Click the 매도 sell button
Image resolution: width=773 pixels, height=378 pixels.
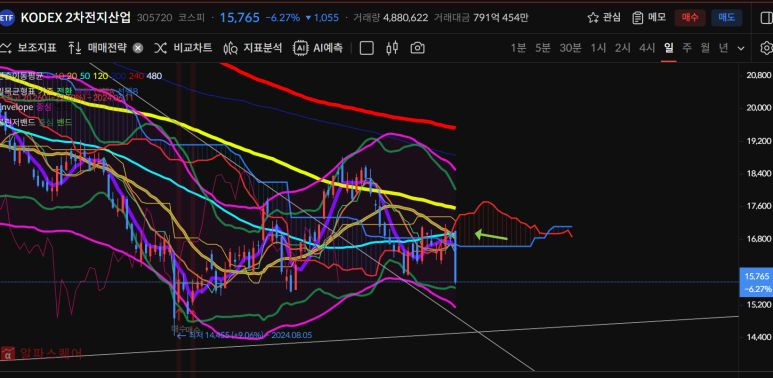[x=726, y=18]
